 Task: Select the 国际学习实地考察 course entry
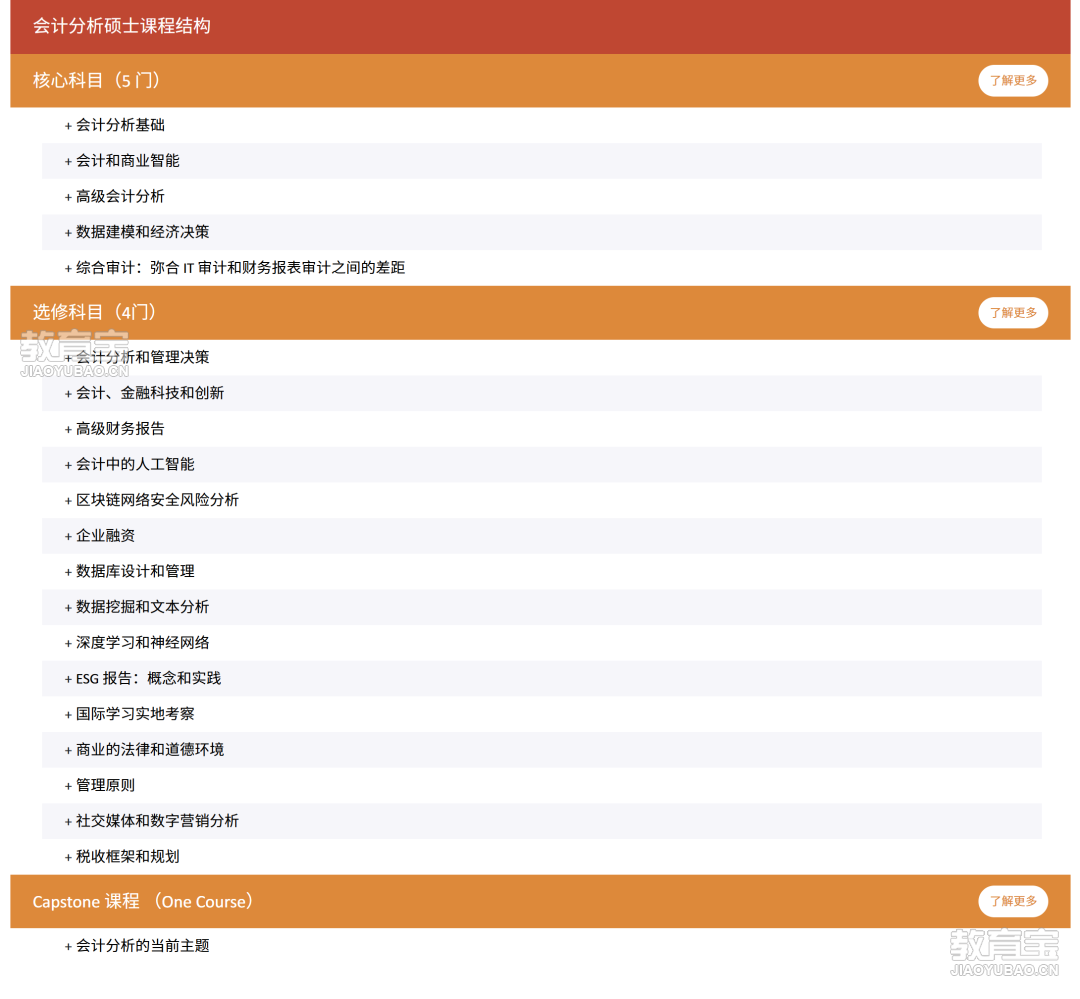click(x=541, y=714)
